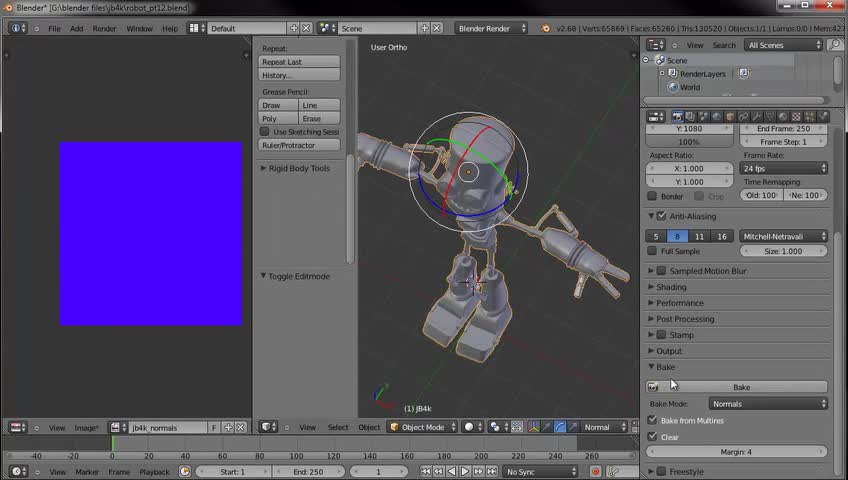Click the resolution 100% slider
This screenshot has width=848, height=480.
coord(689,142)
